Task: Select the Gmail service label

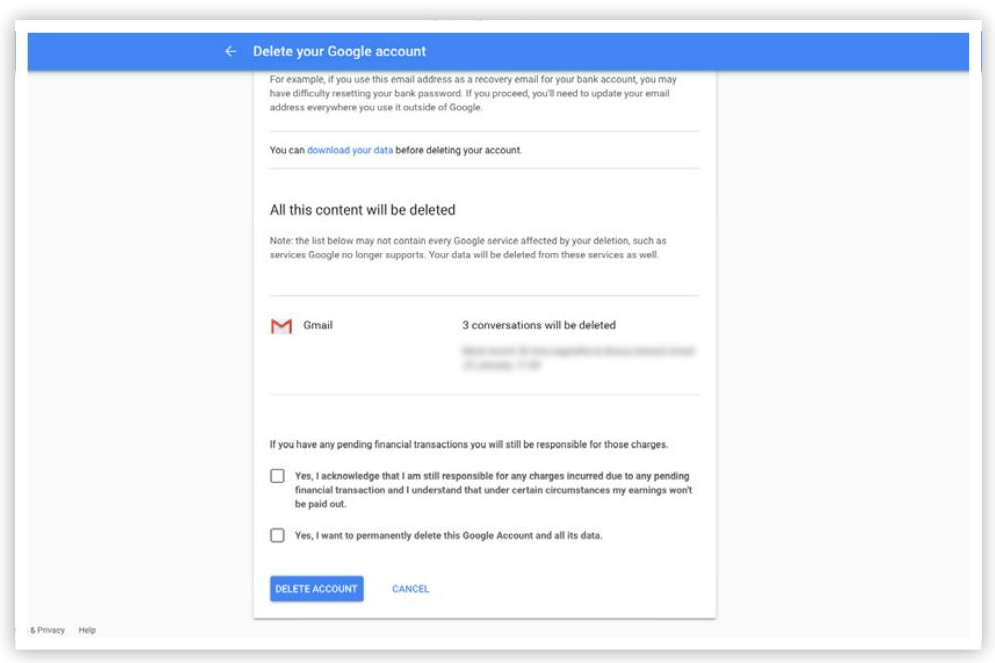Action: coord(318,325)
